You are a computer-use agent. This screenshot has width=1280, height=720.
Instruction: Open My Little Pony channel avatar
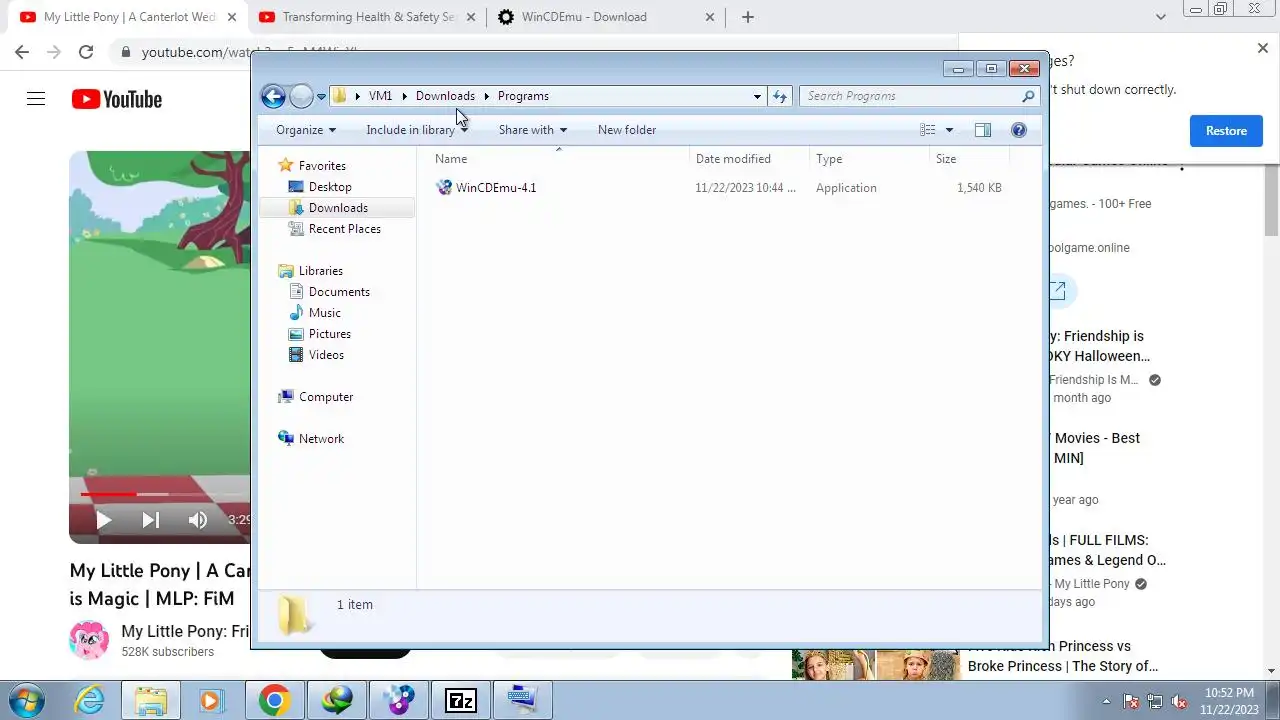[89, 641]
